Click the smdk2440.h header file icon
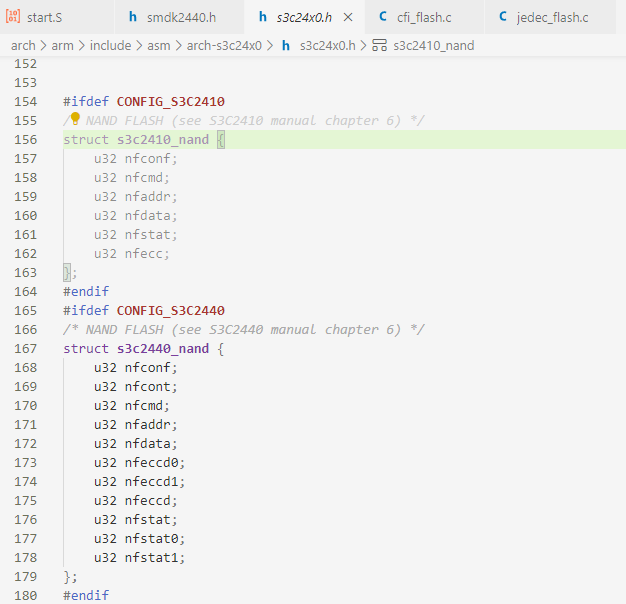The height and width of the screenshot is (604, 626). (133, 17)
